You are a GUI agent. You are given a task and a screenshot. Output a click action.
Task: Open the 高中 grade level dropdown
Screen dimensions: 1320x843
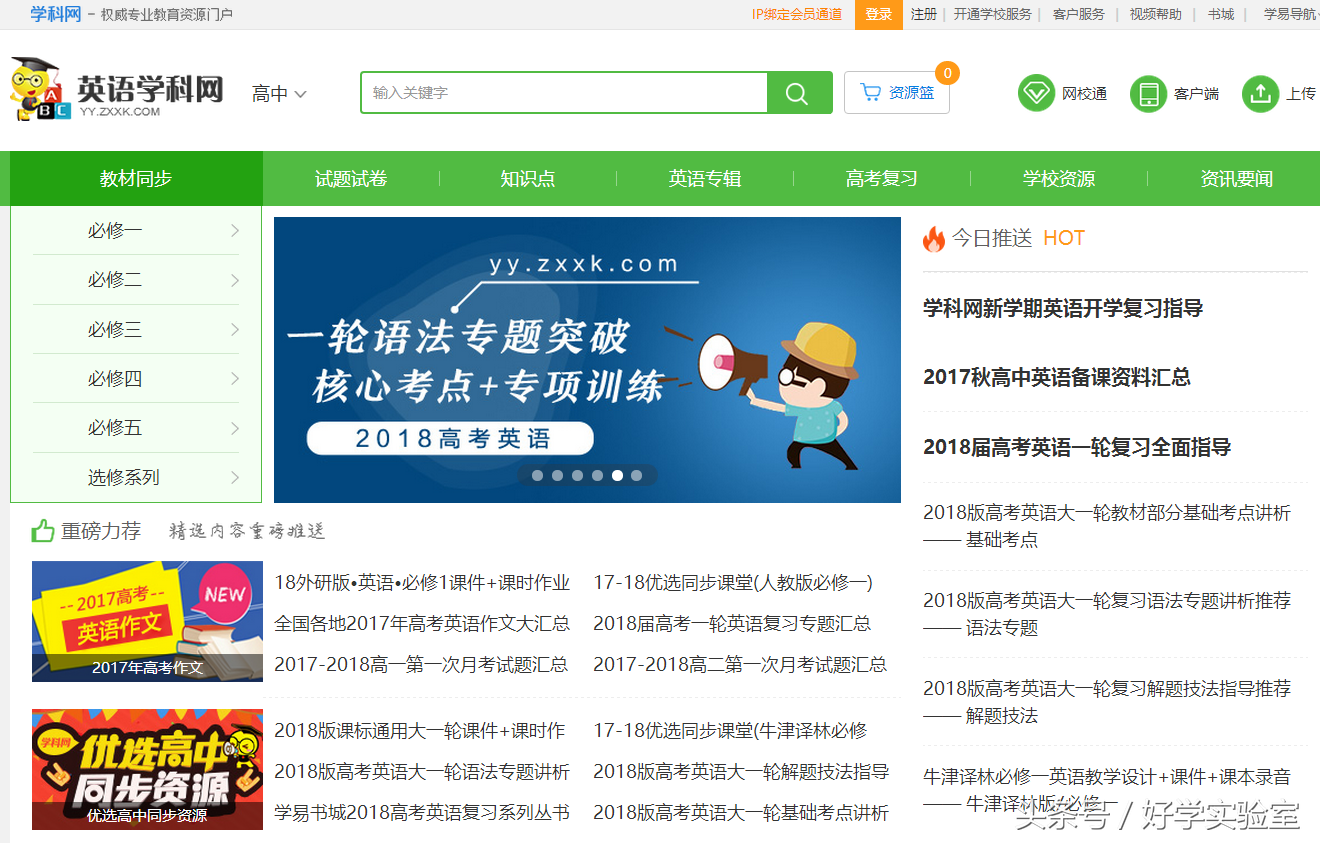click(x=279, y=94)
